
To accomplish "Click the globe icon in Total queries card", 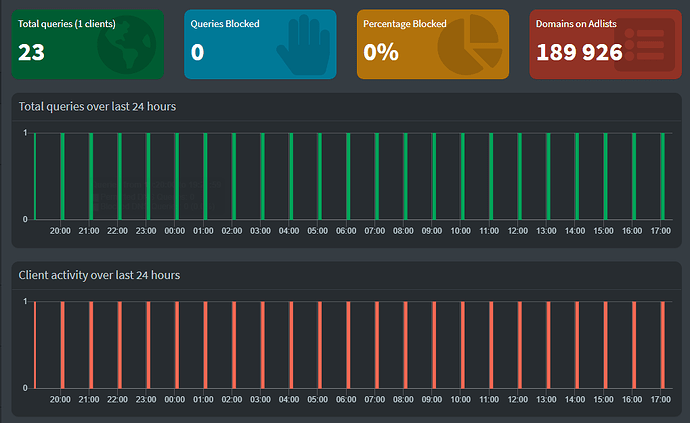I will [x=127, y=44].
